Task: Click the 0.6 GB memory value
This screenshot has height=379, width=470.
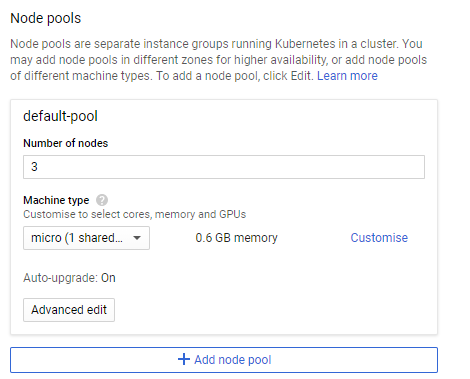Action: pos(236,238)
